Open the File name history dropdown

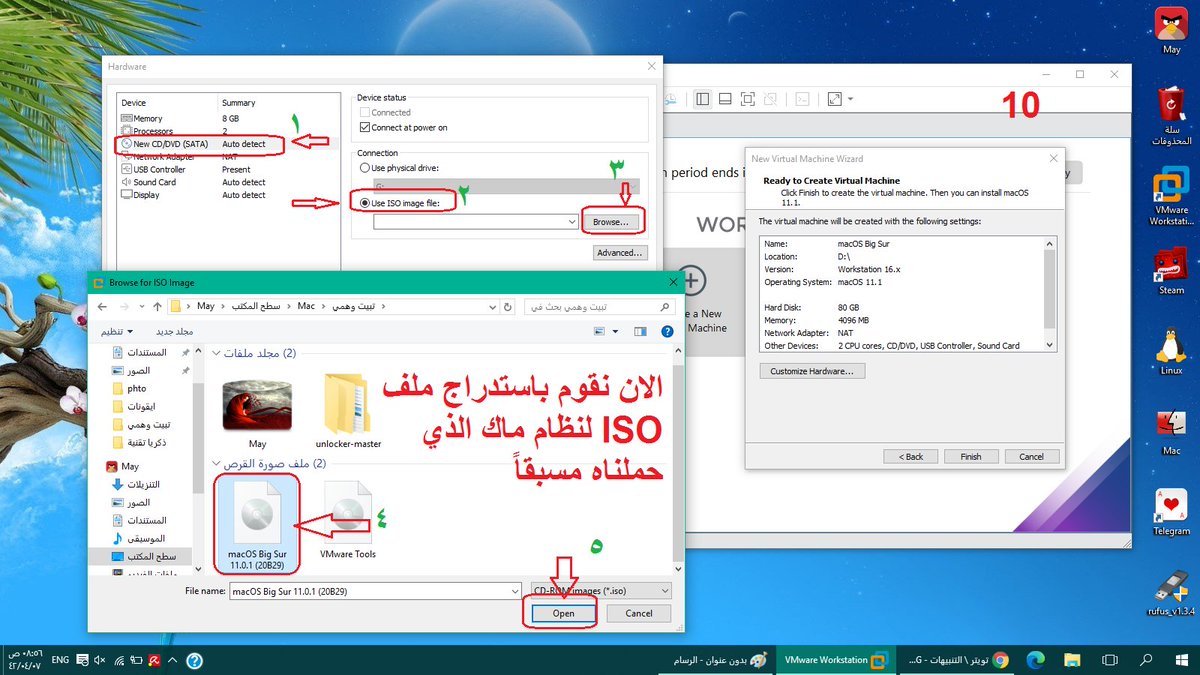tap(516, 591)
